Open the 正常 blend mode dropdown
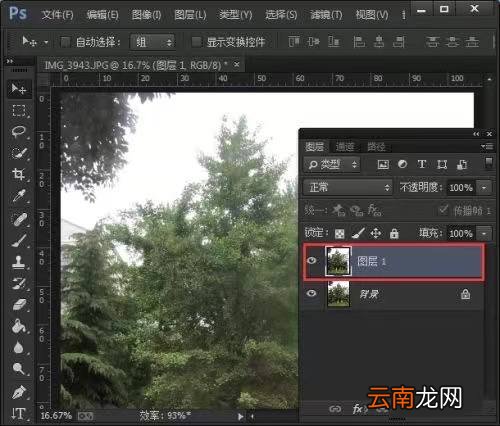500x426 pixels. coord(348,187)
